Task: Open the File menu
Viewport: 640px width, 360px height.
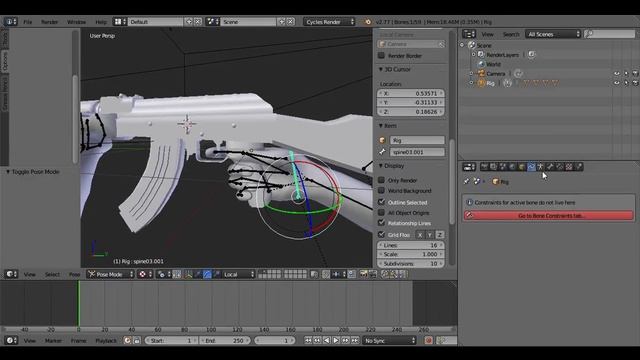Action: coord(27,22)
